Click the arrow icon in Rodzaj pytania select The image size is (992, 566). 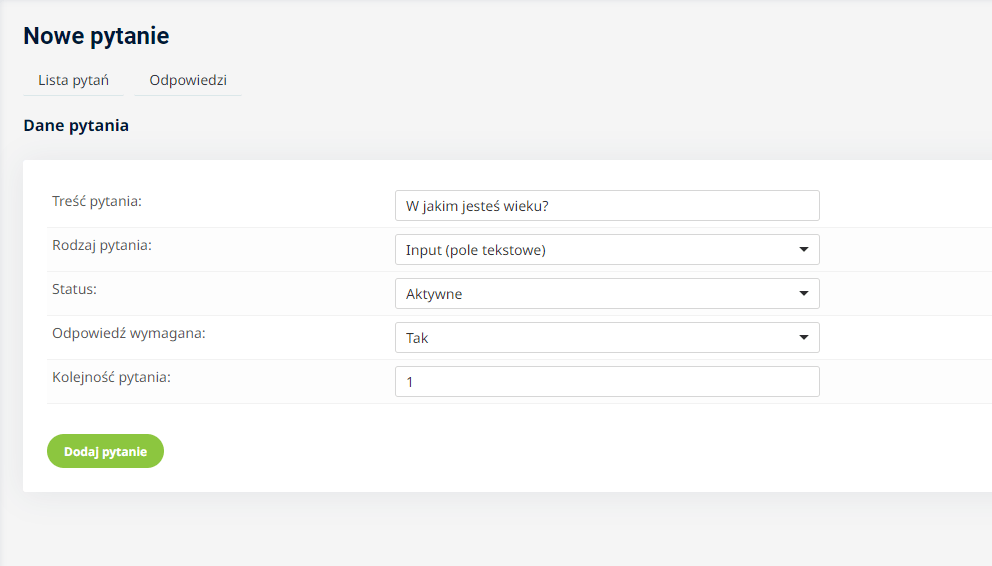click(x=804, y=250)
